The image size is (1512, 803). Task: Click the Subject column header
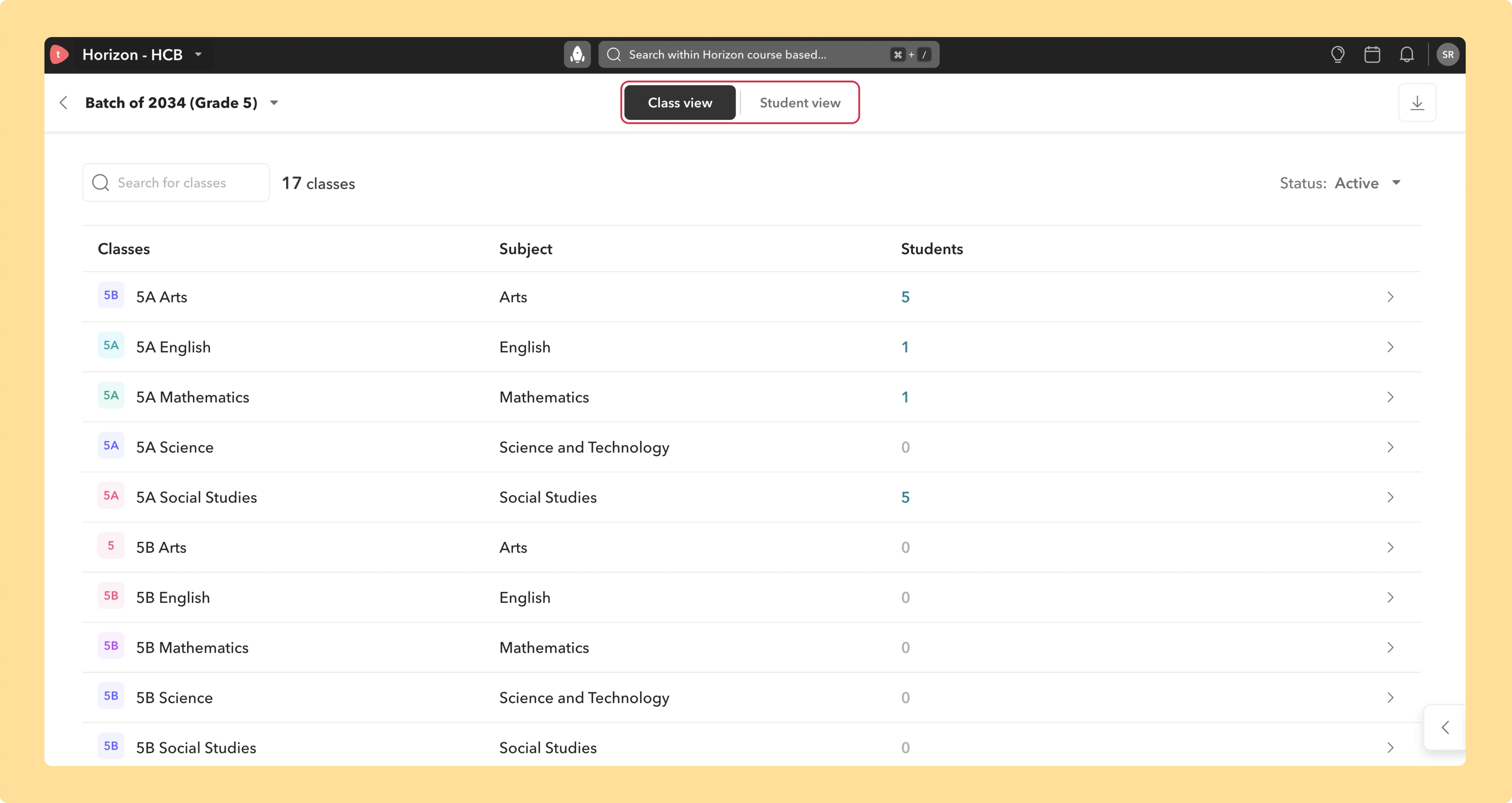click(x=526, y=249)
